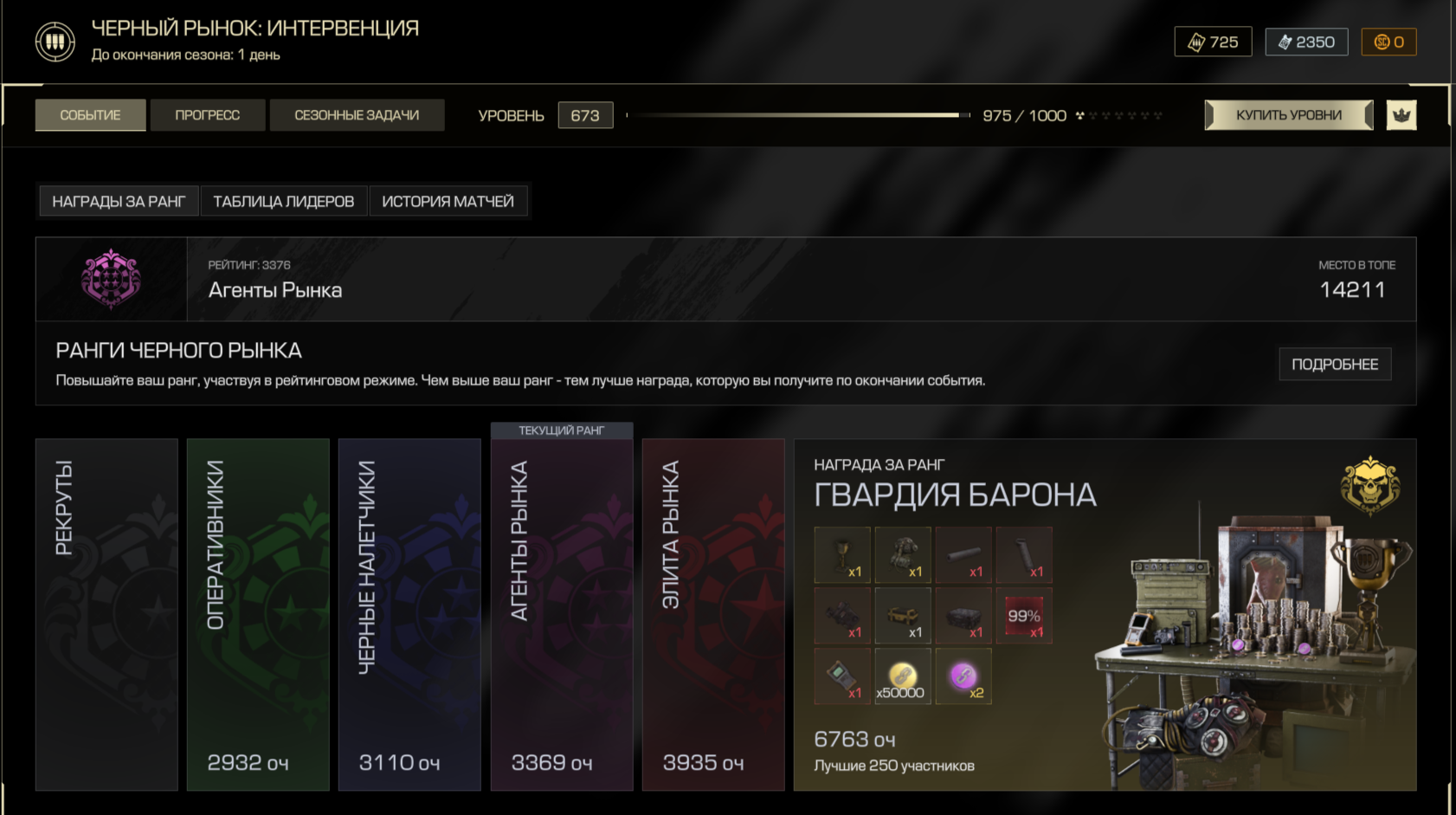Image resolution: width=1456 pixels, height=815 pixels.
Task: Select the gold-trimmed chest reward
Action: click(x=903, y=615)
